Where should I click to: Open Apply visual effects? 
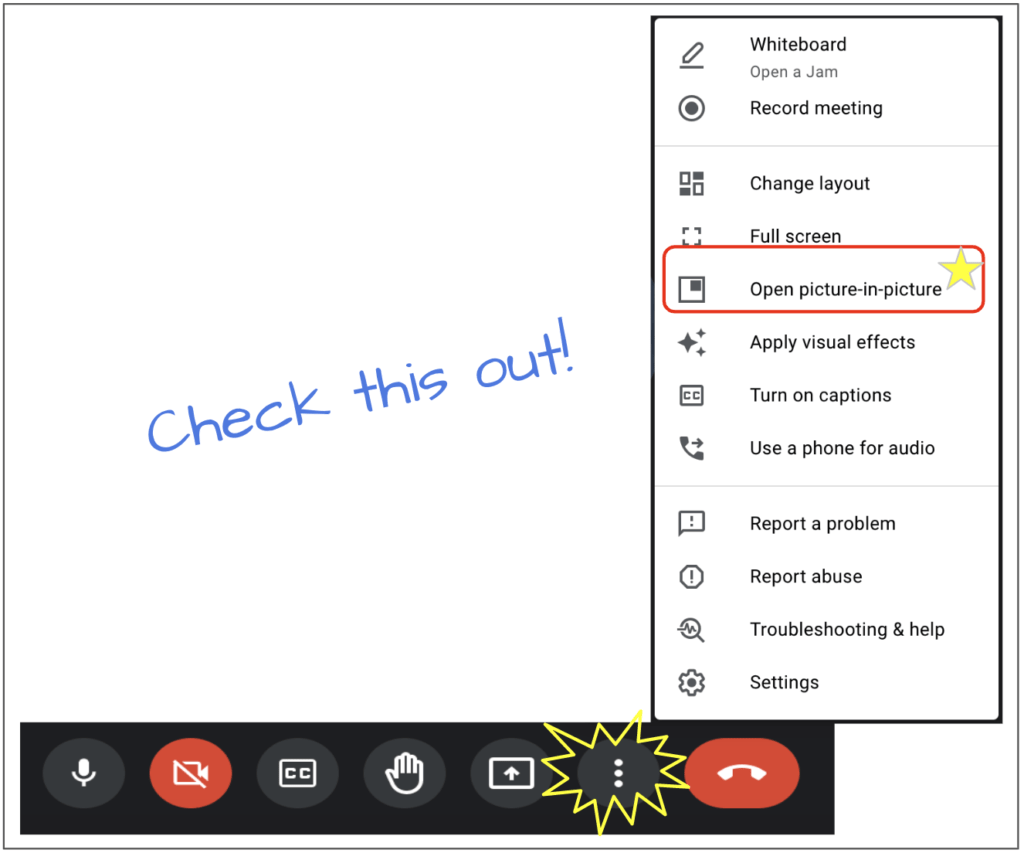point(832,342)
